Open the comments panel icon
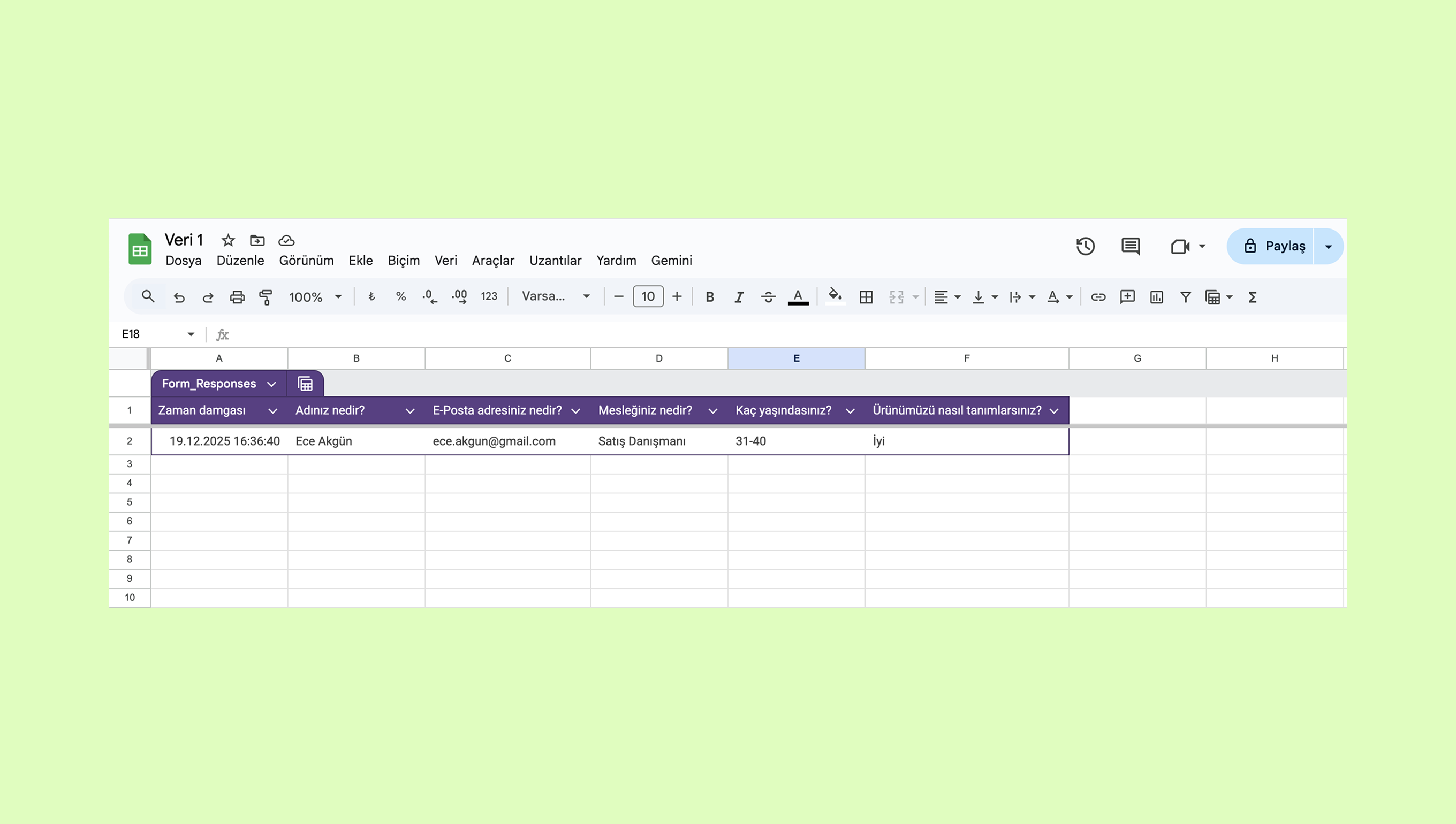Screen dimensions: 1456x824 pyautogui.click(x=1131, y=246)
